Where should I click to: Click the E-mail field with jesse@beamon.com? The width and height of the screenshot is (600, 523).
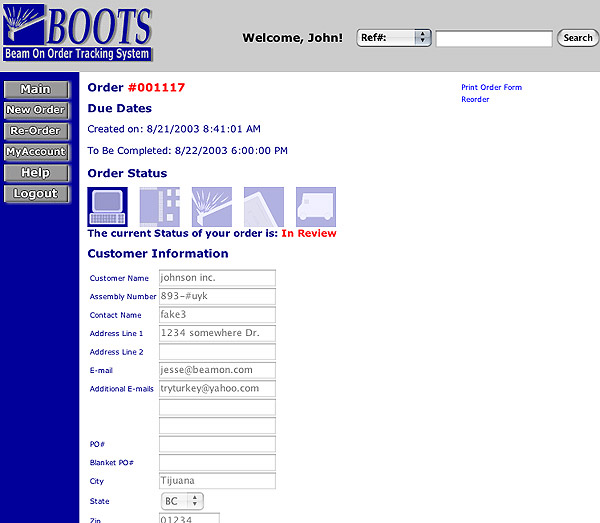coord(217,370)
